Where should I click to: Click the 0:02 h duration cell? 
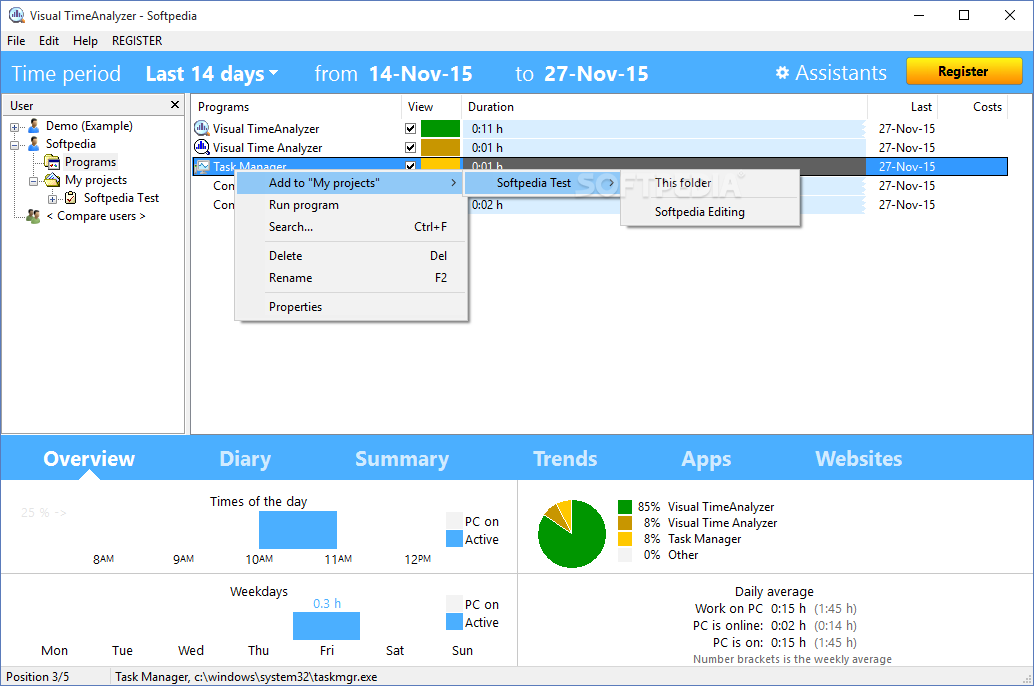664,204
